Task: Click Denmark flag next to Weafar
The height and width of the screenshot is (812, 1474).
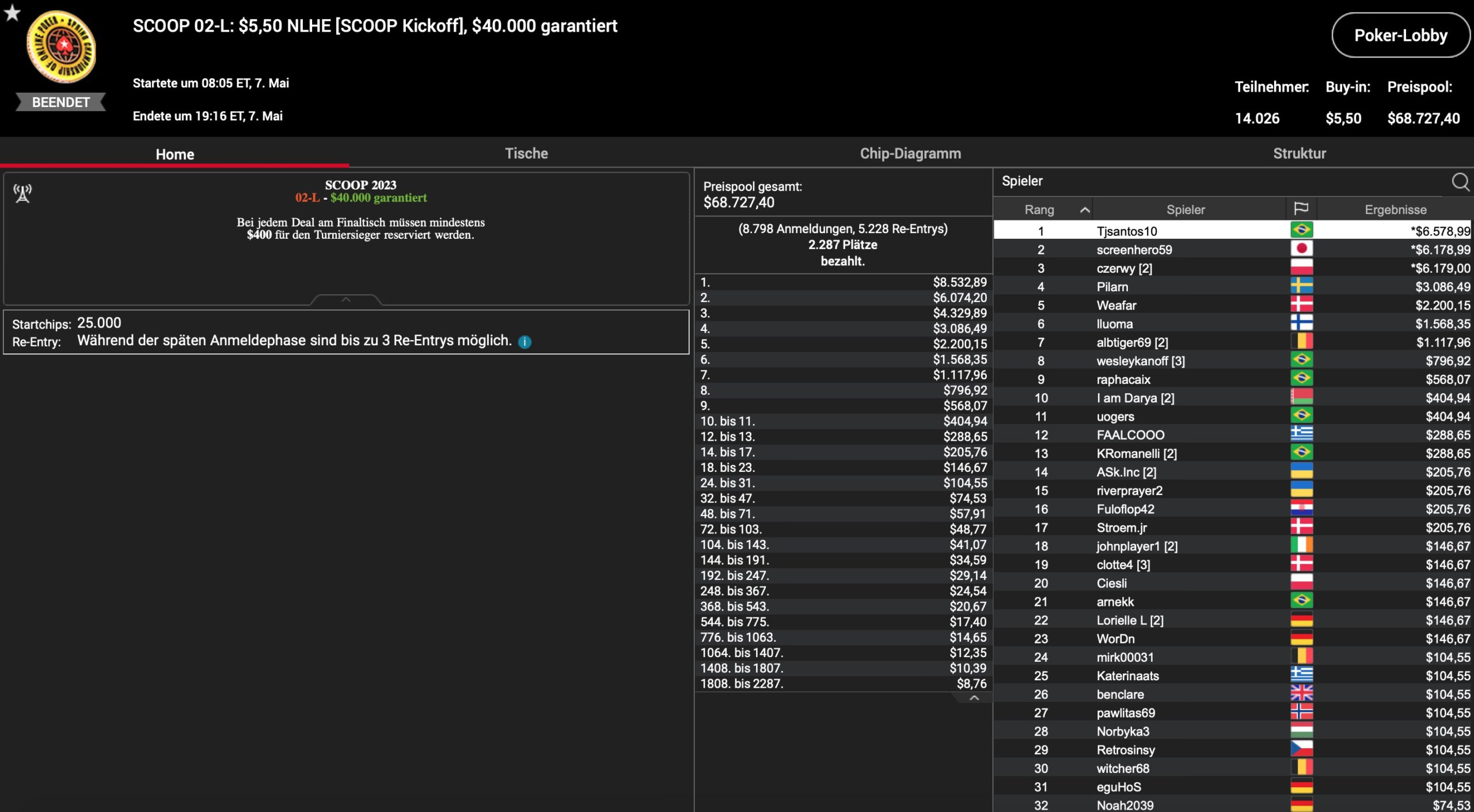Action: pyautogui.click(x=1301, y=304)
